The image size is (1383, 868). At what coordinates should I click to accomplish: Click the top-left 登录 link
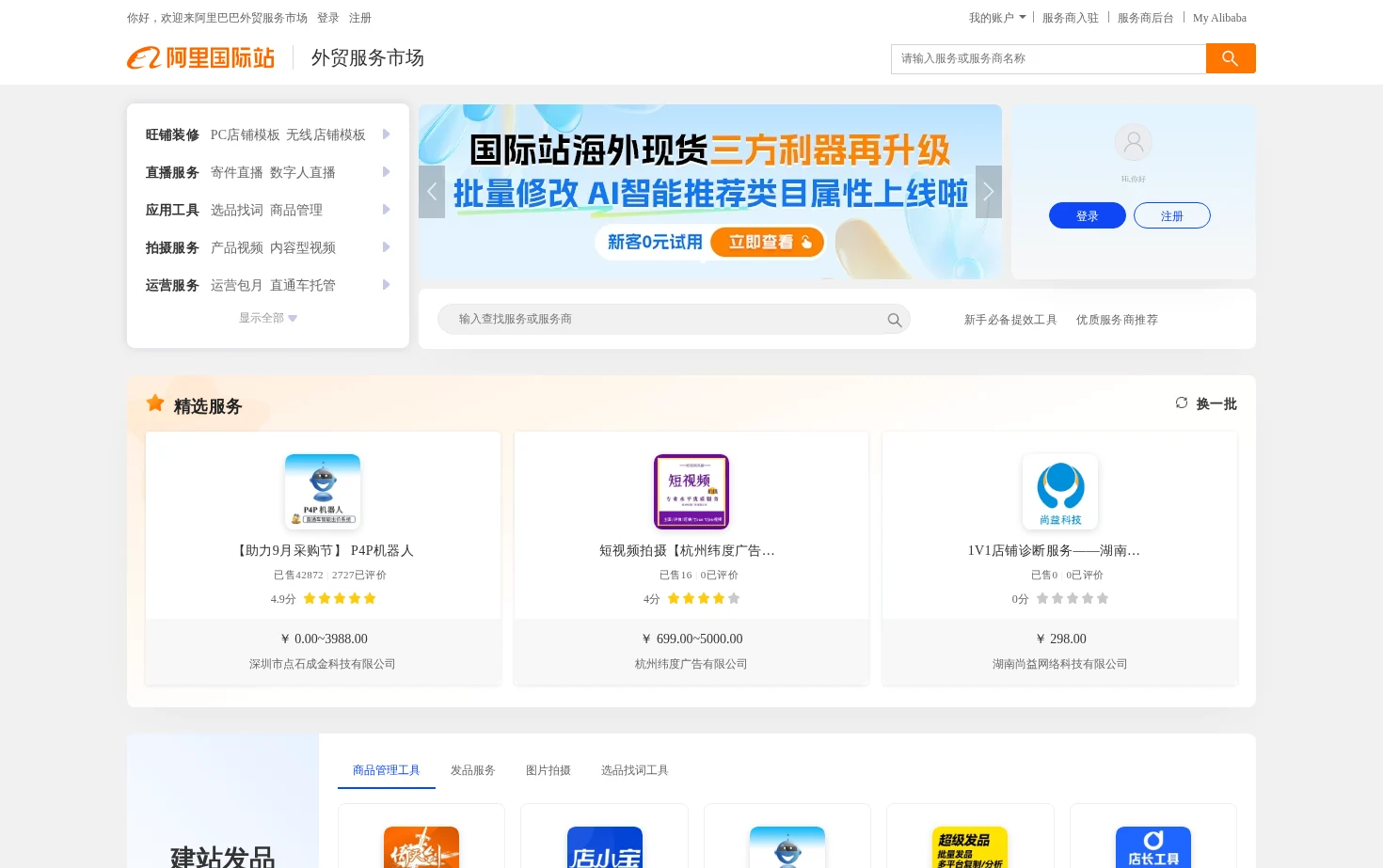(x=328, y=18)
